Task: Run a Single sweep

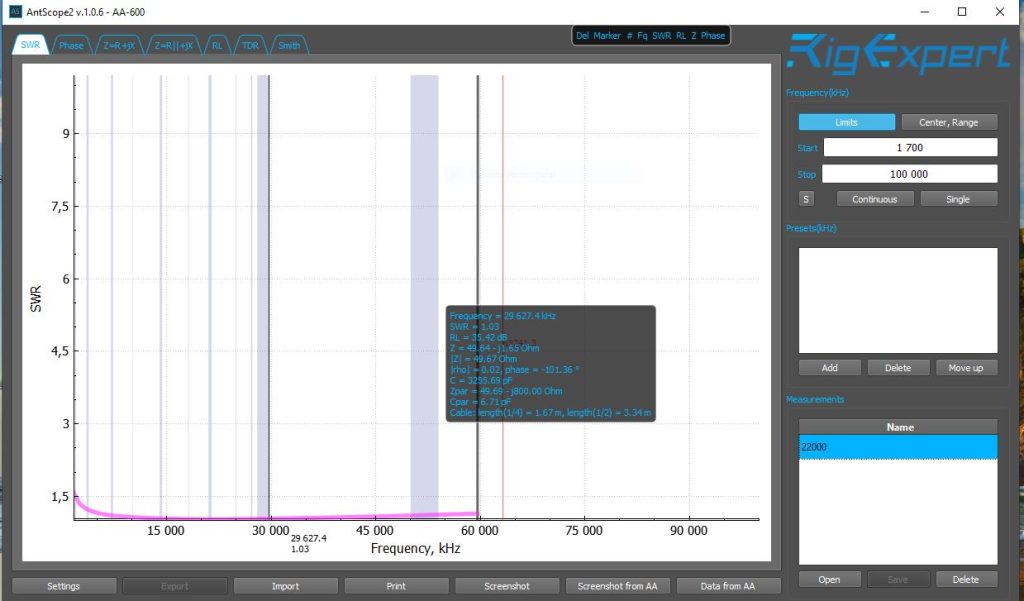Action: 958,199
